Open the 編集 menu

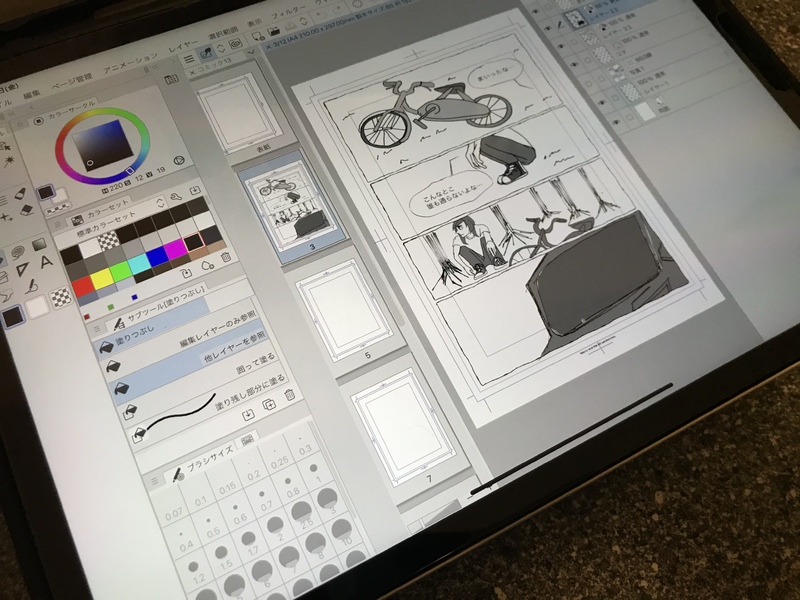coord(32,95)
